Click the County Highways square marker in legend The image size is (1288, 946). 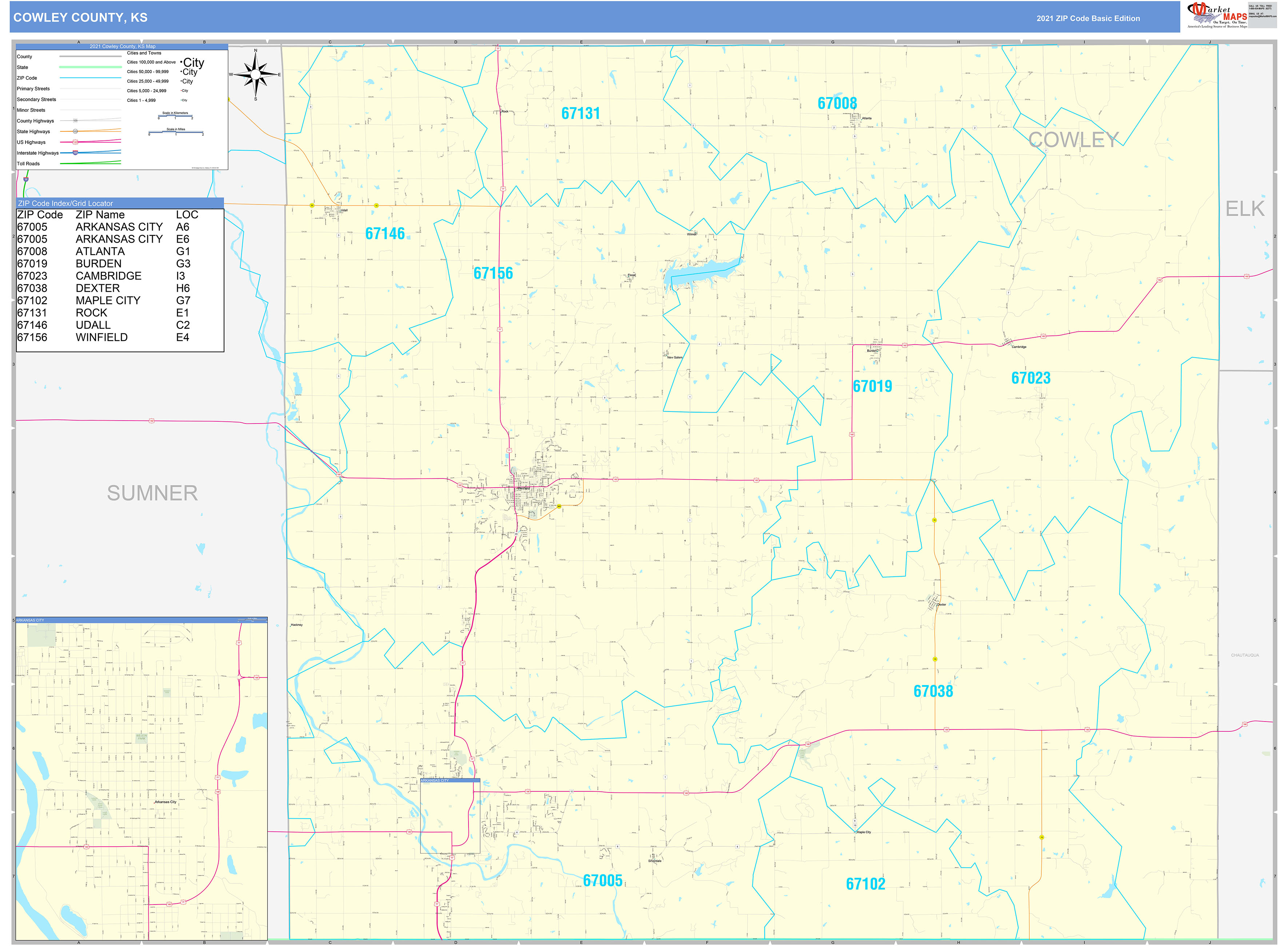76,121
